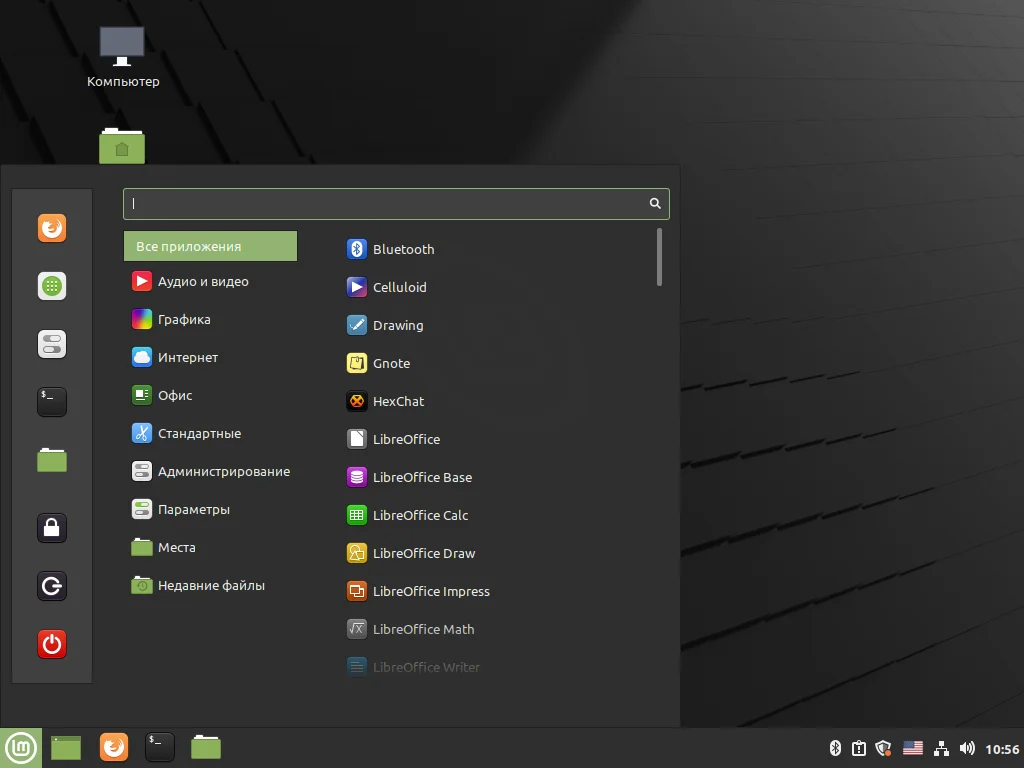Open the HexChat application
Image resolution: width=1024 pixels, height=768 pixels.
398,401
